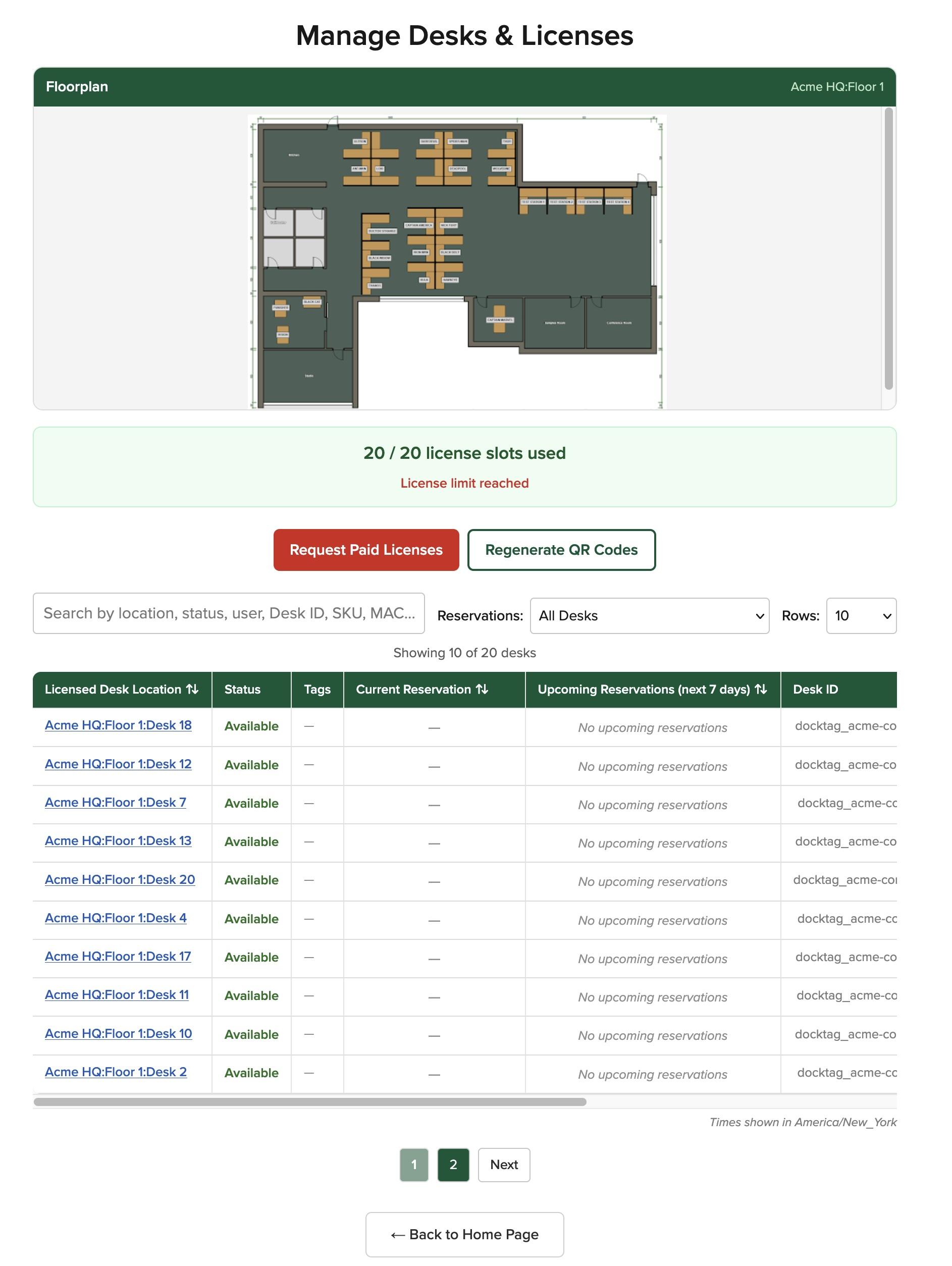The image size is (952, 1266).
Task: Switch to page 2 of desks
Action: click(453, 1165)
